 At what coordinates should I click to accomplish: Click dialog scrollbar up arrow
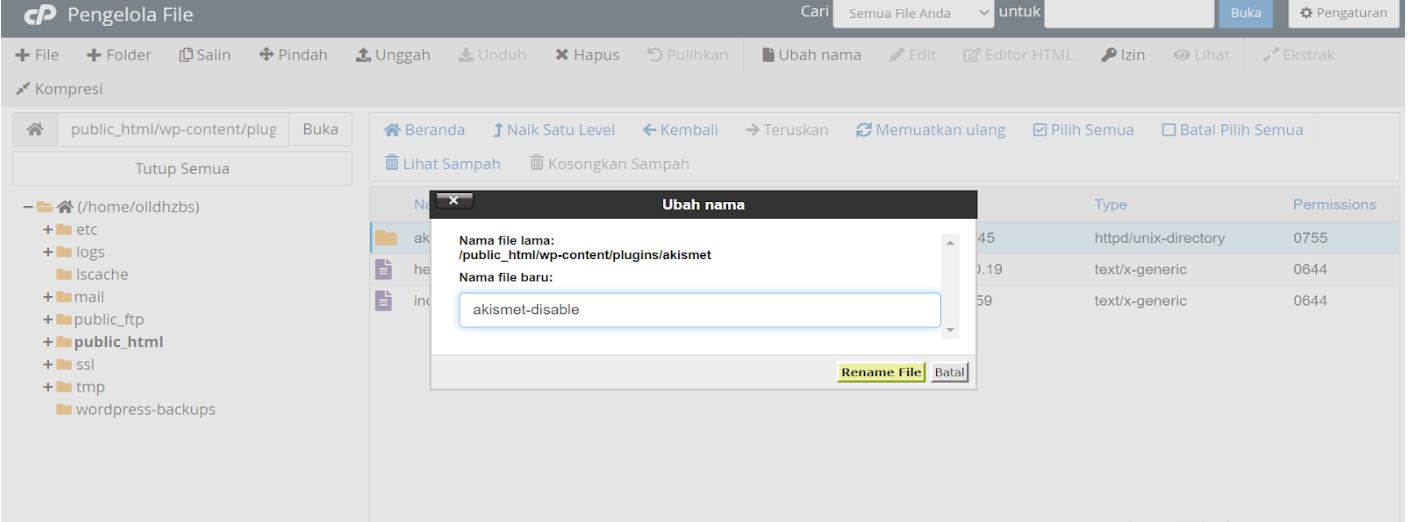[950, 243]
